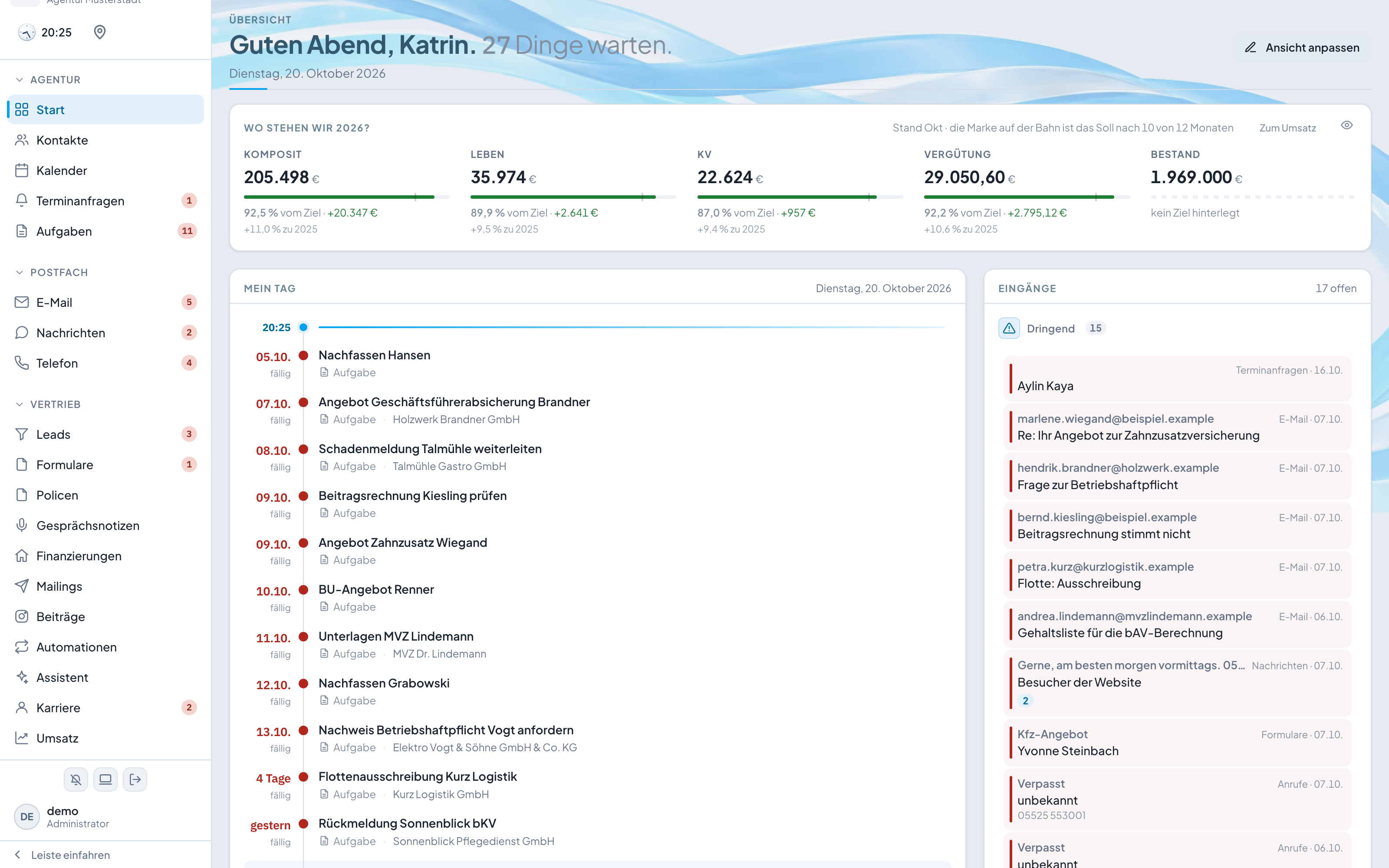Open Terminanfragen with bell icon
1389x868 pixels.
[105, 201]
